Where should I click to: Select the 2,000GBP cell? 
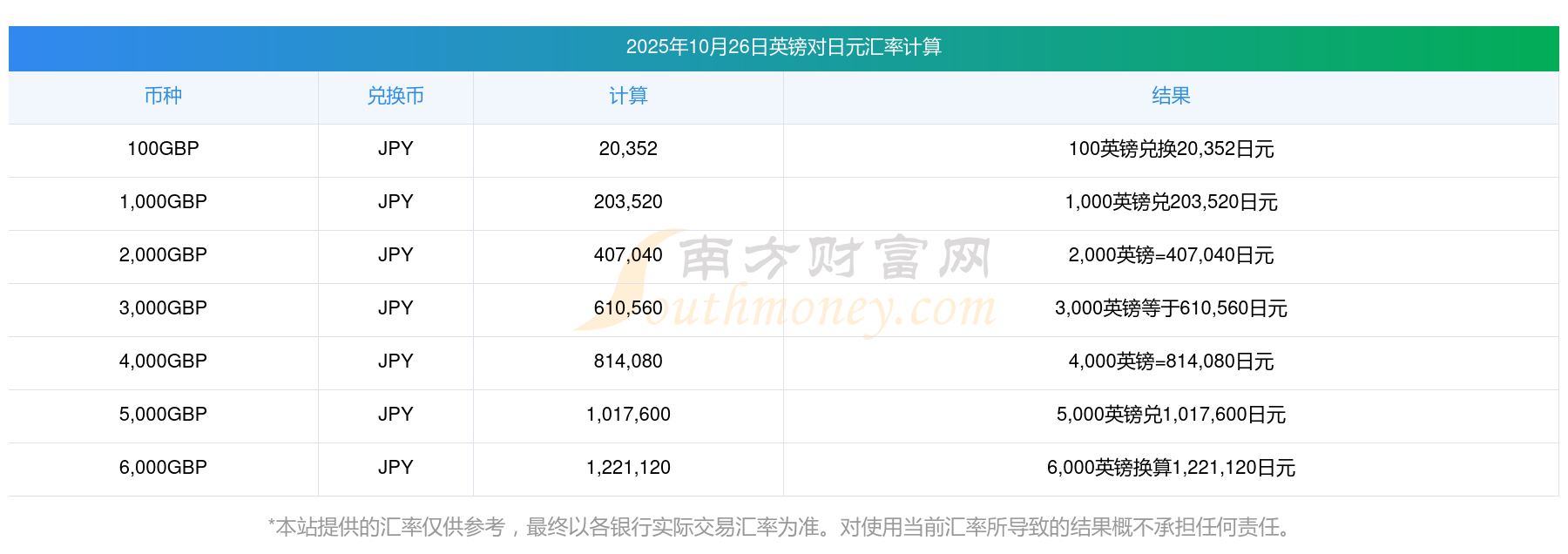pyautogui.click(x=163, y=255)
